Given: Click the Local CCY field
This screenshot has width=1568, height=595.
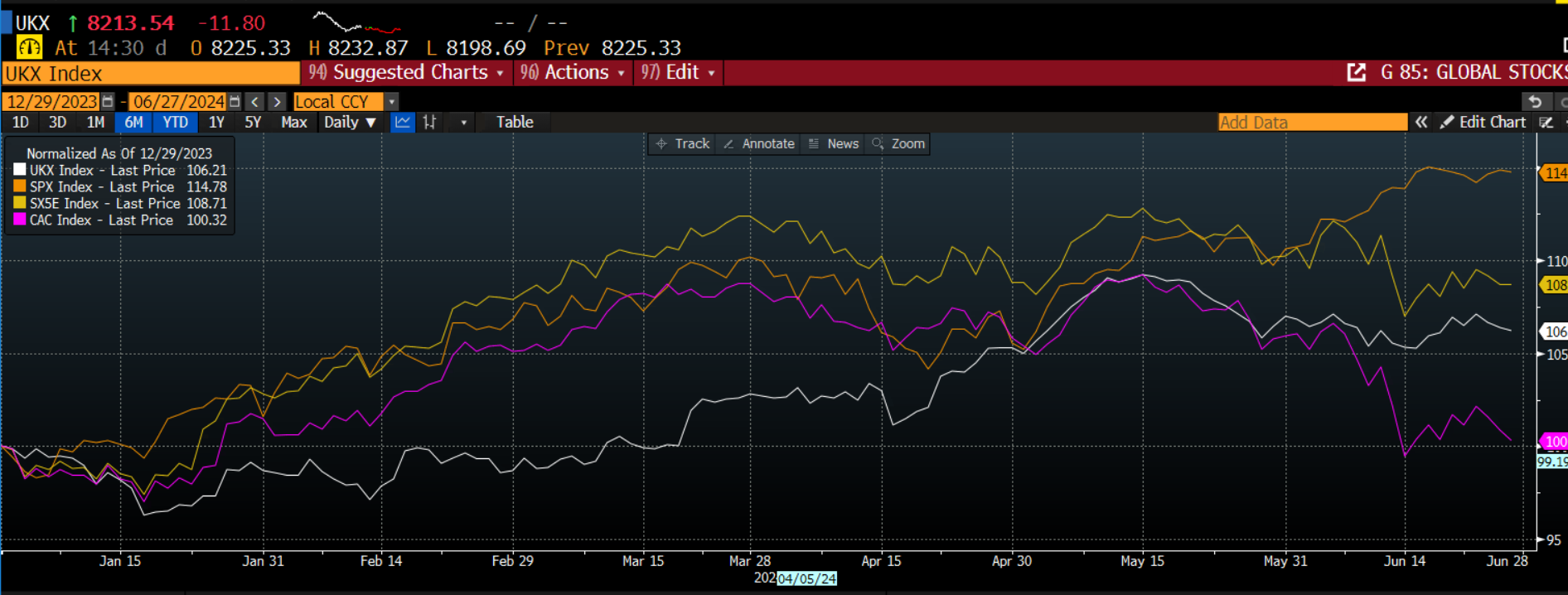Looking at the screenshot, I should (x=338, y=101).
